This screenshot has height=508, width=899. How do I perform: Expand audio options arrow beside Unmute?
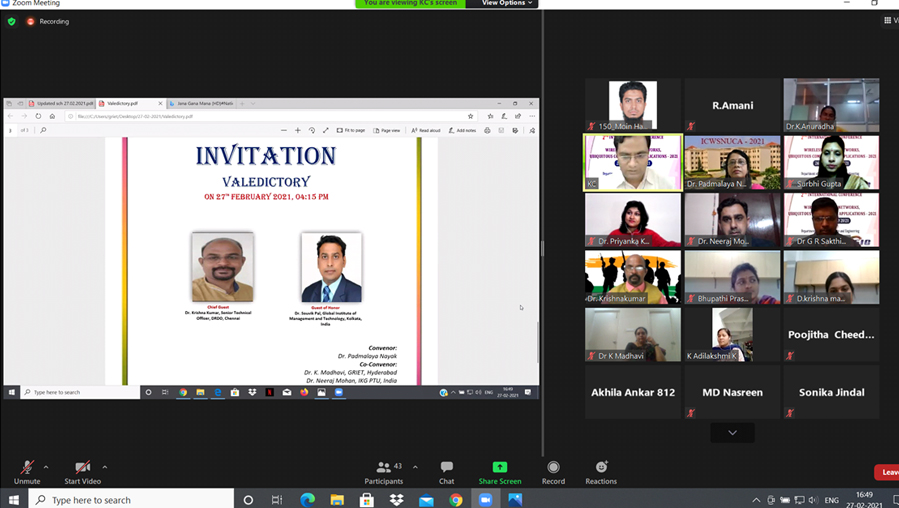coord(46,467)
